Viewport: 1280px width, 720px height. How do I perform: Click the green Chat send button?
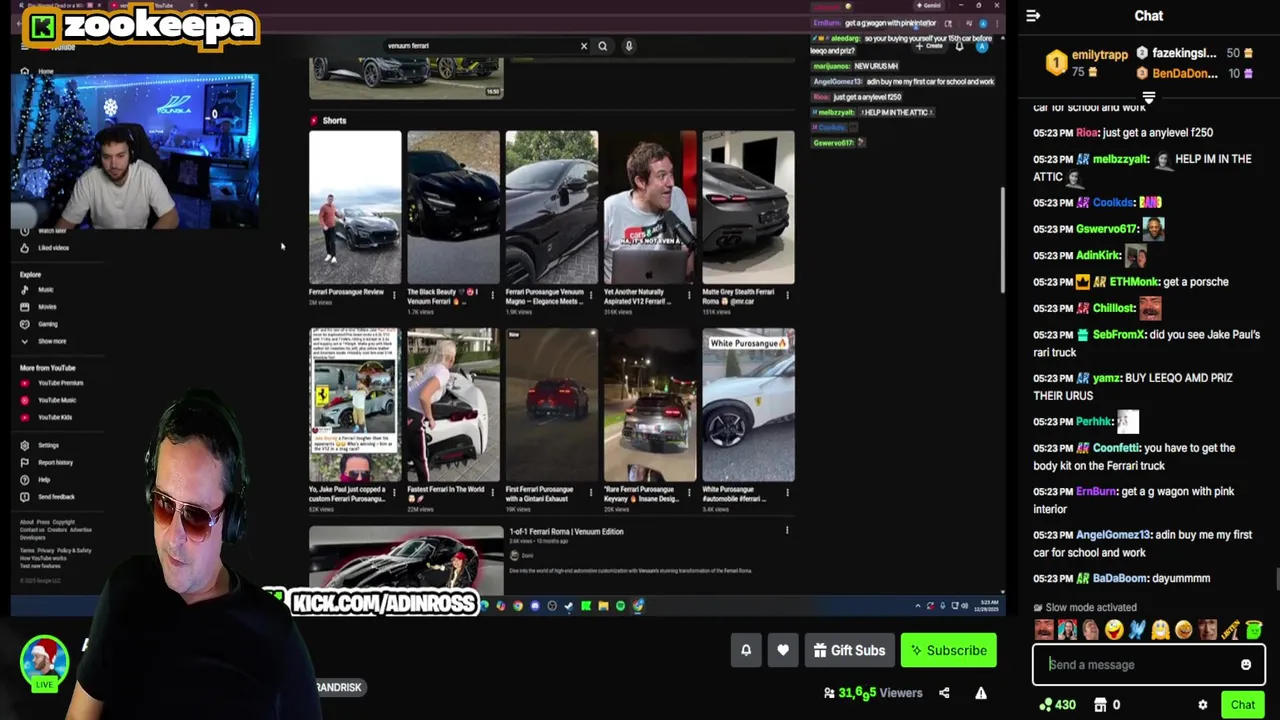1243,705
